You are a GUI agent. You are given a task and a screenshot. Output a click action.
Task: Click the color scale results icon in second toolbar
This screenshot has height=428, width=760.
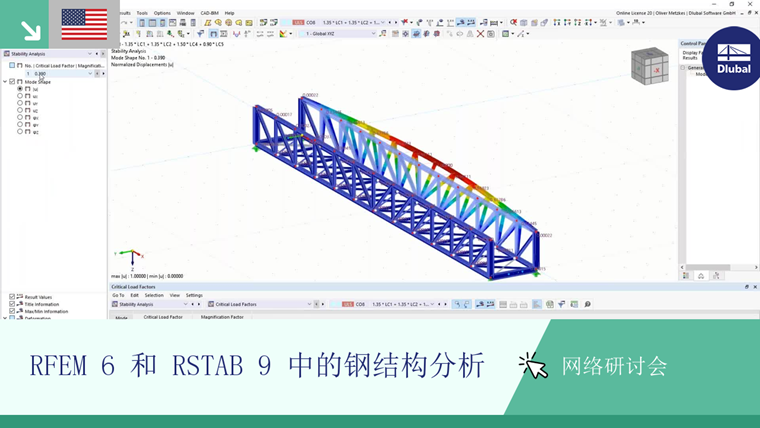(x=283, y=33)
